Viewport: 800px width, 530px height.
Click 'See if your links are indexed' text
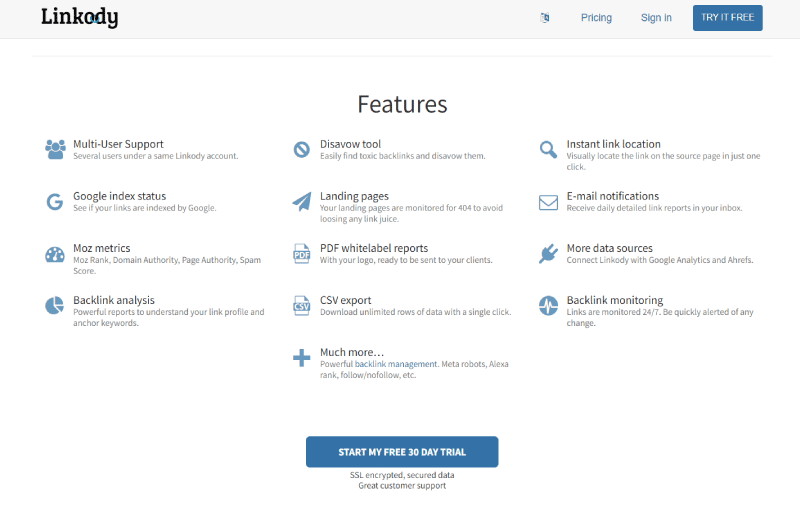coord(145,208)
